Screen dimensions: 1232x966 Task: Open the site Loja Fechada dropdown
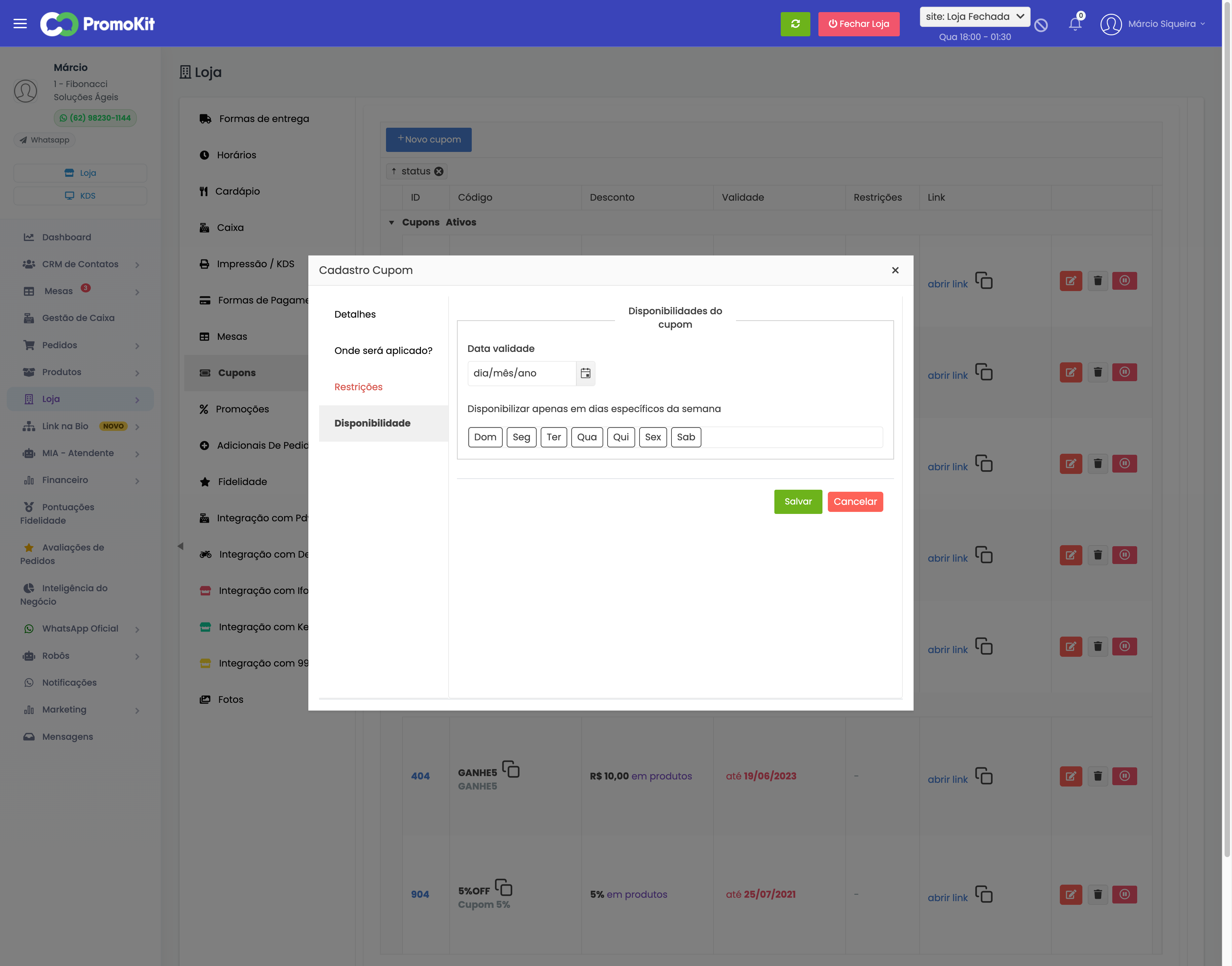click(x=975, y=16)
